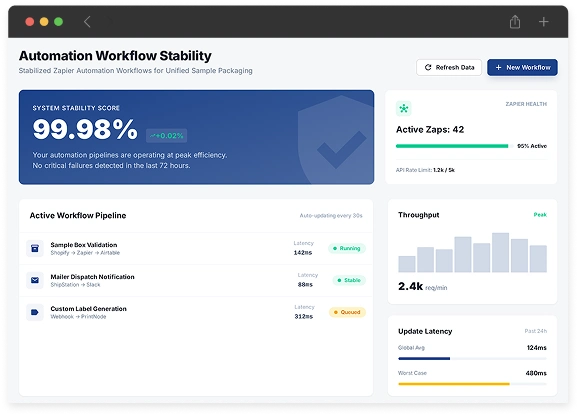The height and width of the screenshot is (416, 579).
Task: Click the tallest throughput chart bar
Action: point(500,252)
